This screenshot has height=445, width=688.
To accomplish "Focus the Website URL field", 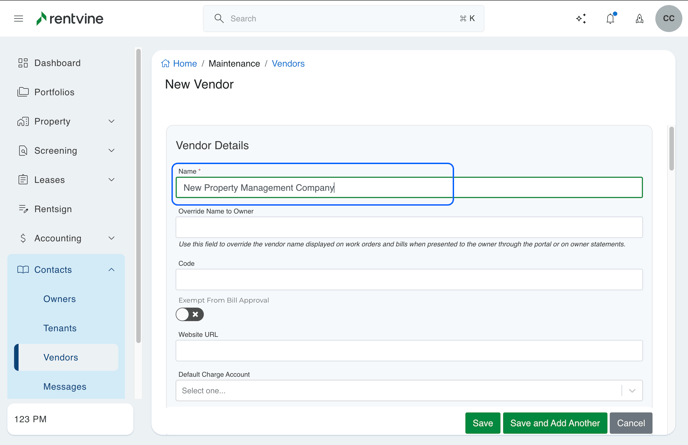I will click(x=409, y=351).
